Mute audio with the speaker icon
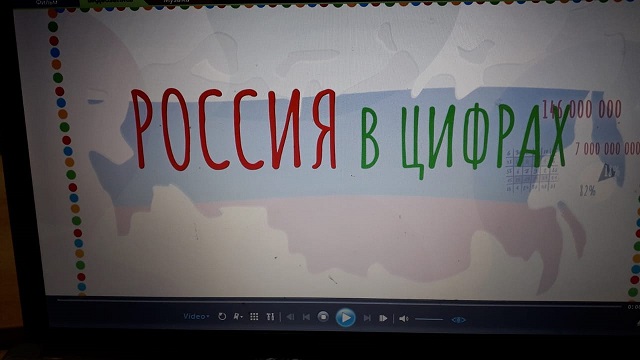 pyautogui.click(x=404, y=319)
